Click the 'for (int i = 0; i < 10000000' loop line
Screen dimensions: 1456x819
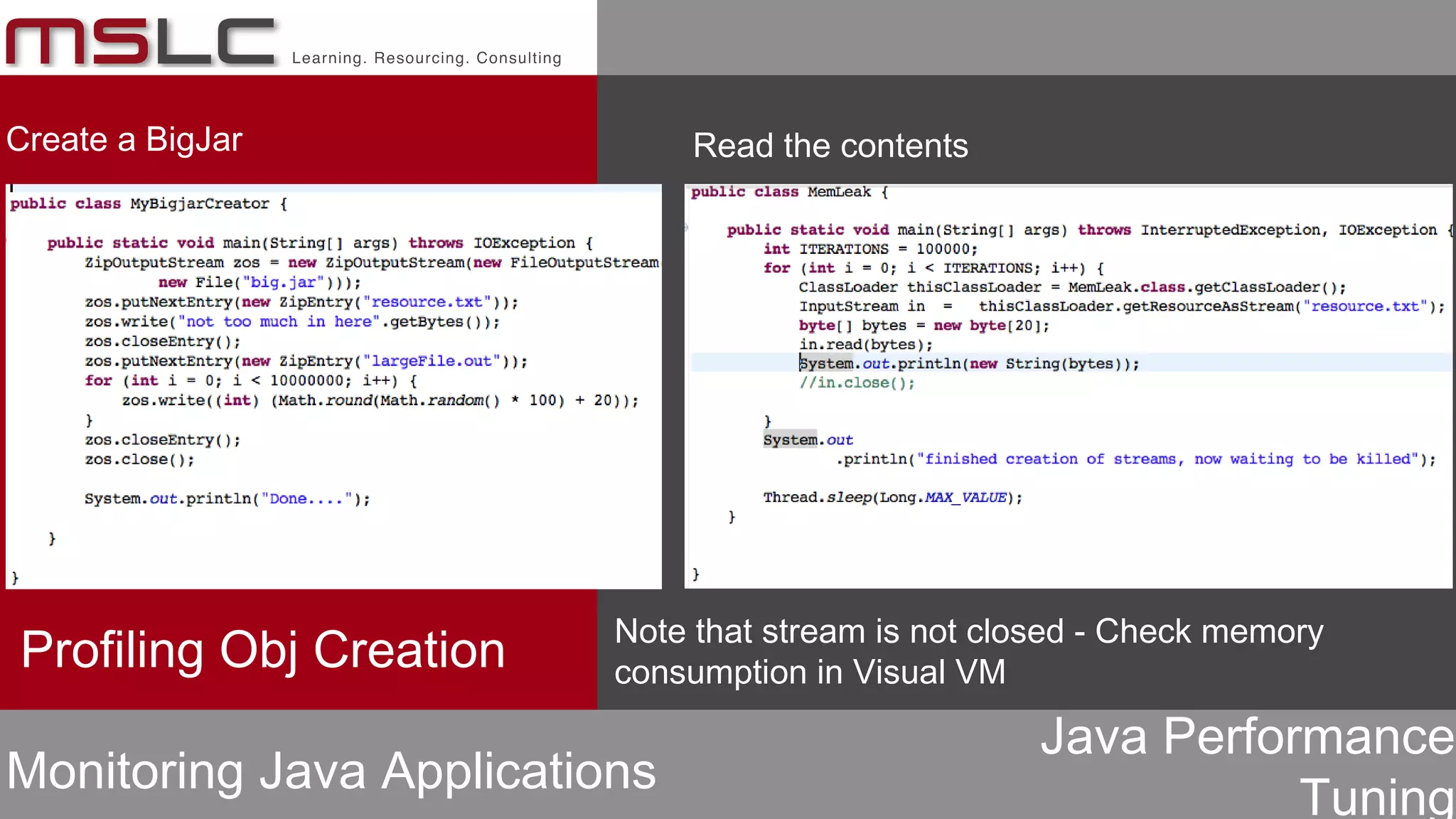point(251,381)
